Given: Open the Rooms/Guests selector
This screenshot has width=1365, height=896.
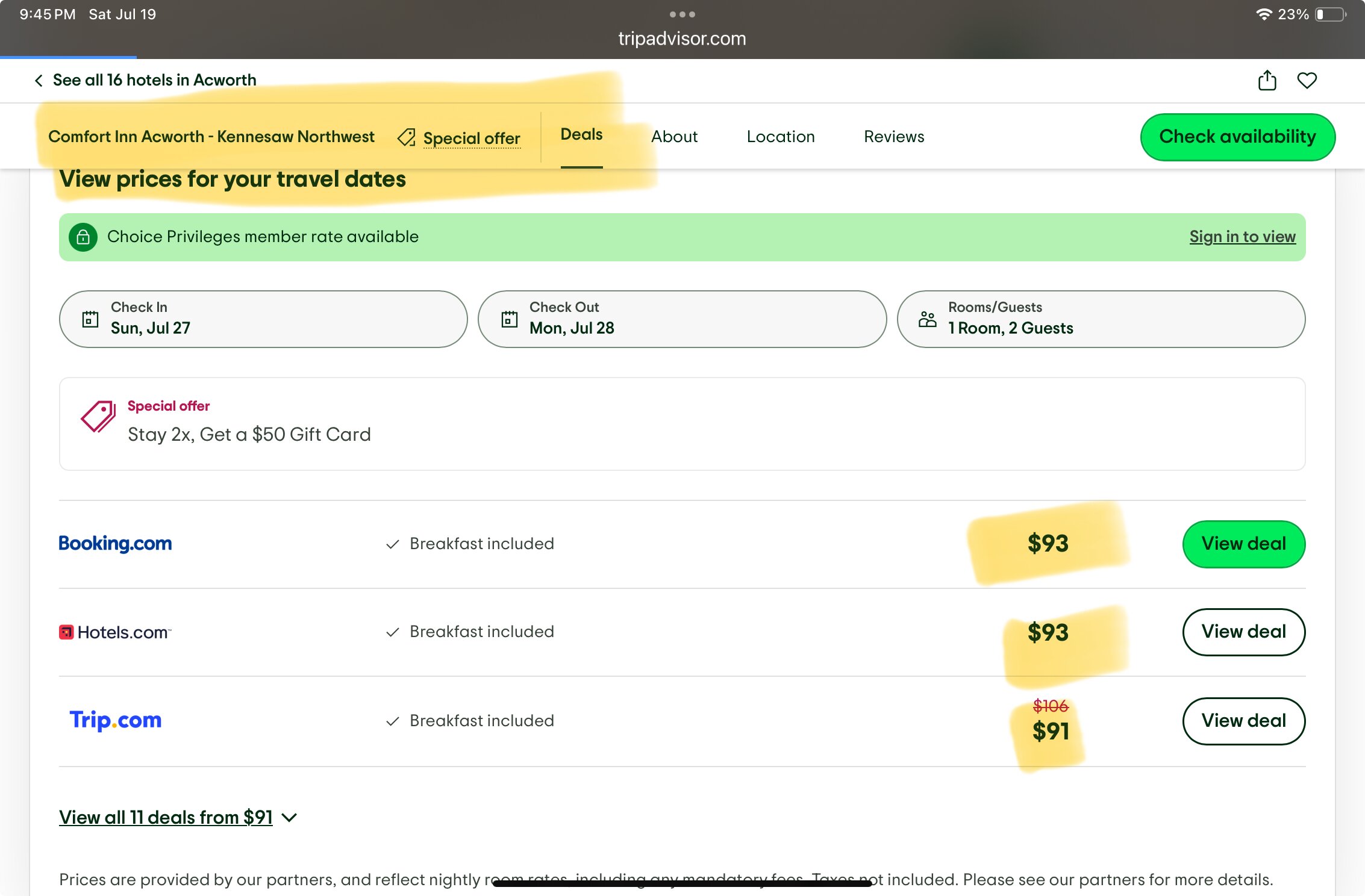Looking at the screenshot, I should pyautogui.click(x=1101, y=319).
